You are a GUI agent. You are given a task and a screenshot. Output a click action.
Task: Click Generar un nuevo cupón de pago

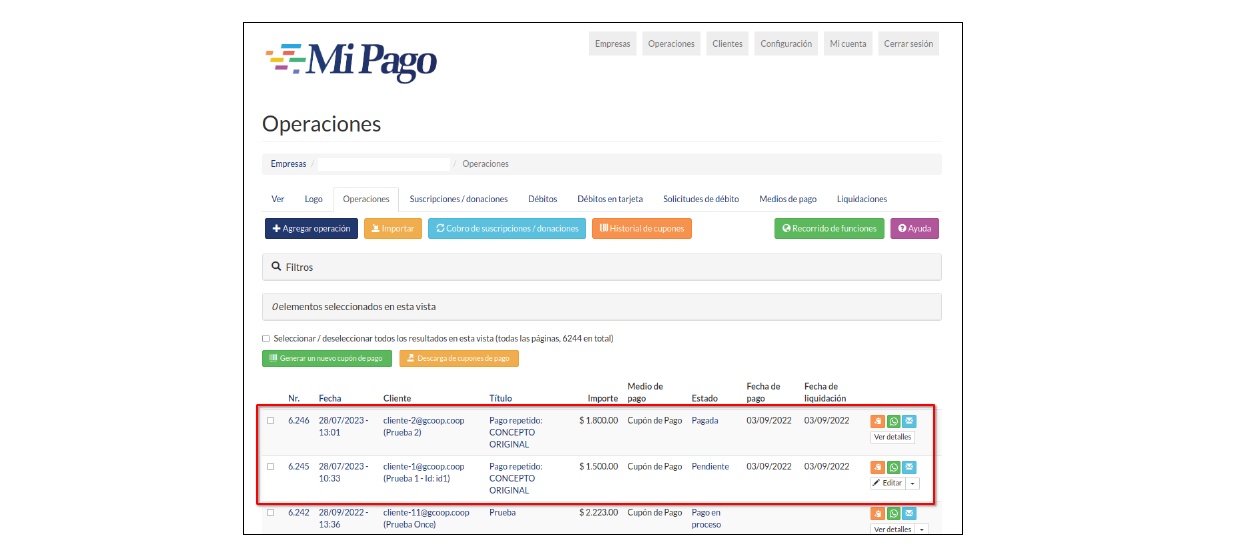point(327,358)
